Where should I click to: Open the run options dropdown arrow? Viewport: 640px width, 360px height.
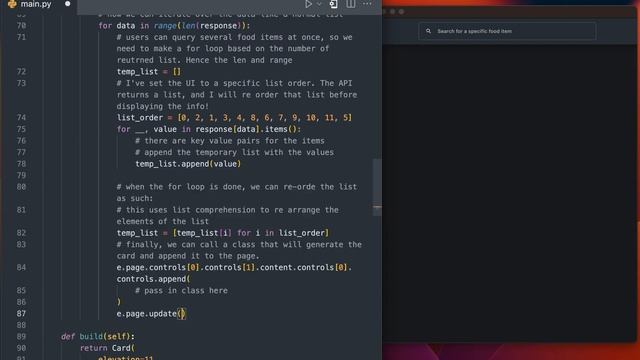(319, 4)
